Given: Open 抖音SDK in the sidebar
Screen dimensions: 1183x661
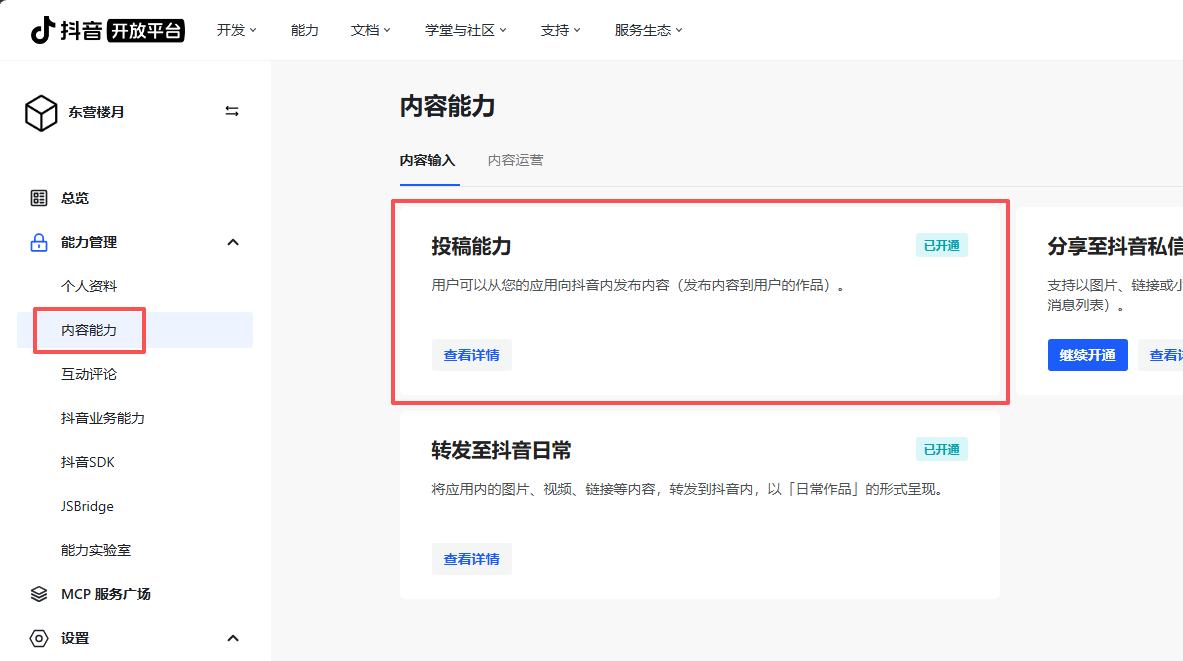Looking at the screenshot, I should pos(88,462).
